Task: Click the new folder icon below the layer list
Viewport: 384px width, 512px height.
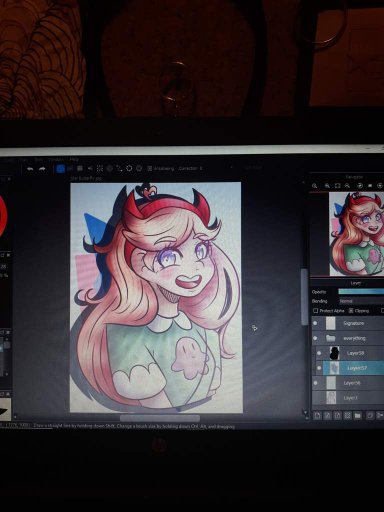Action: coord(358,415)
